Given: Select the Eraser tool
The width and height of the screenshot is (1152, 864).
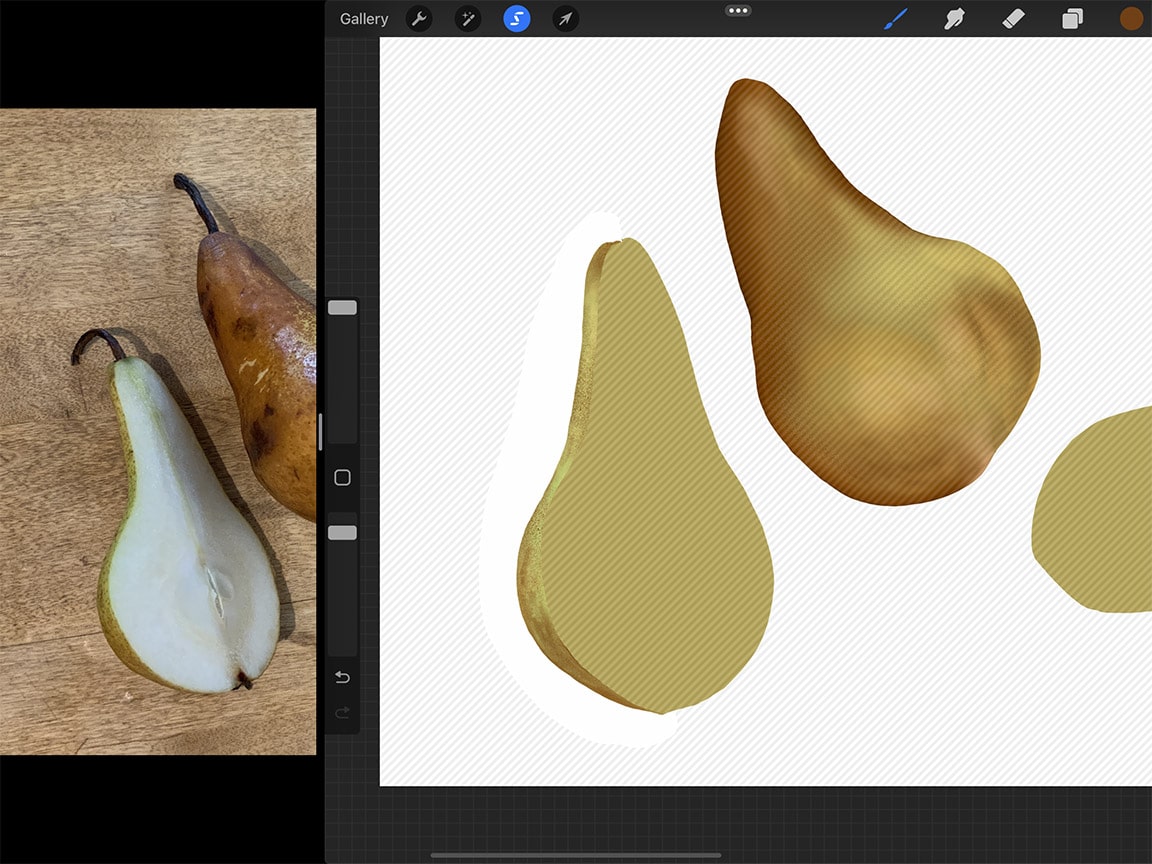Looking at the screenshot, I should tap(1013, 19).
